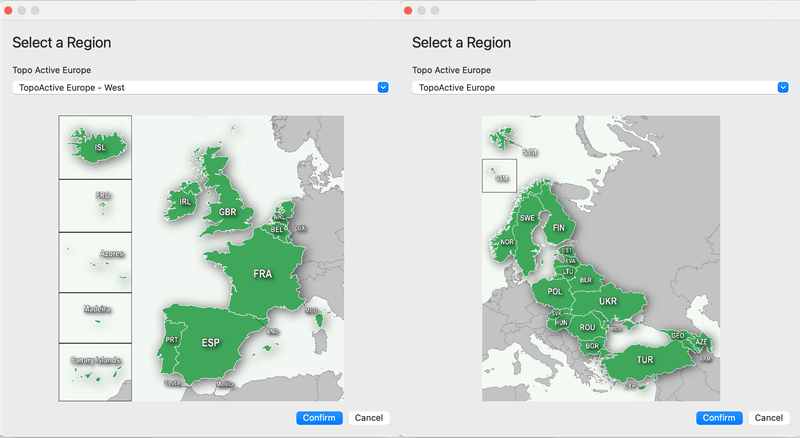Select Poland (POL) on the map

tap(555, 291)
